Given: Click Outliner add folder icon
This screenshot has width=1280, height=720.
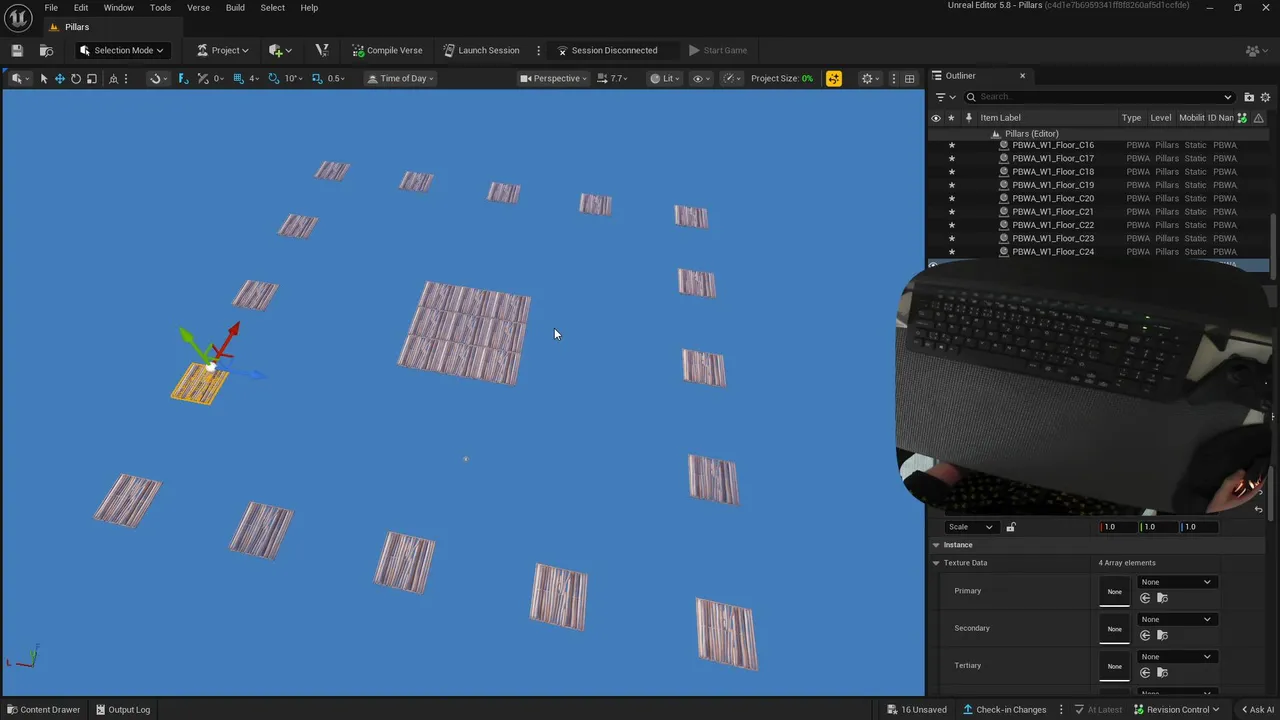Looking at the screenshot, I should coord(1249,97).
